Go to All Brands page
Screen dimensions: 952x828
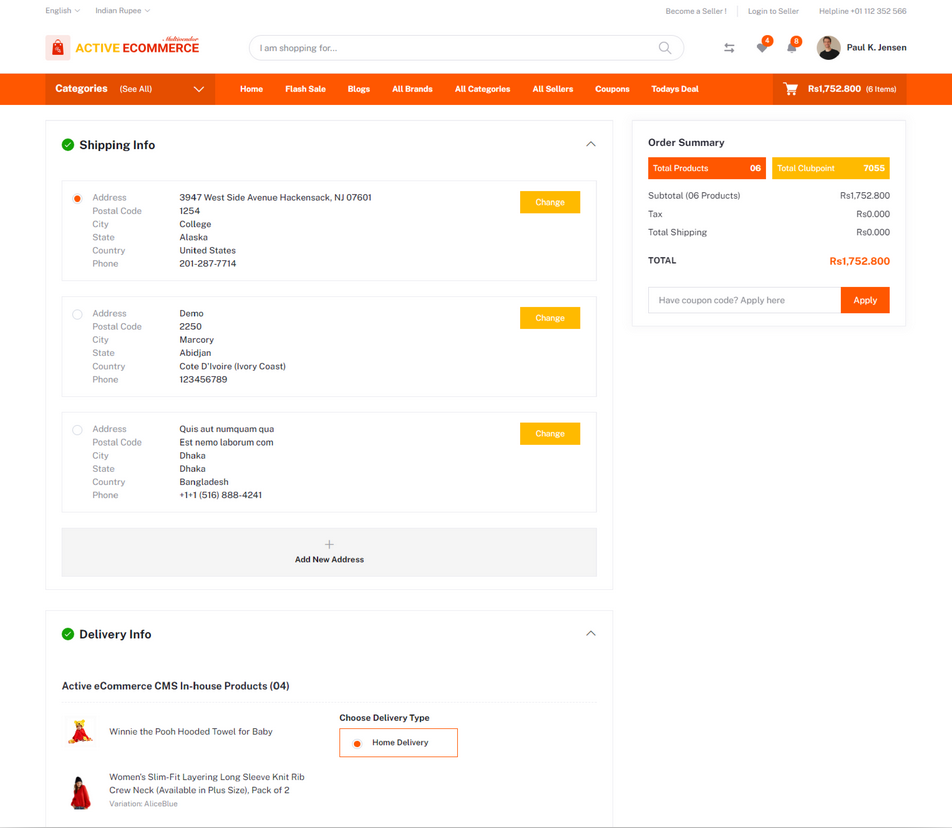coord(412,89)
